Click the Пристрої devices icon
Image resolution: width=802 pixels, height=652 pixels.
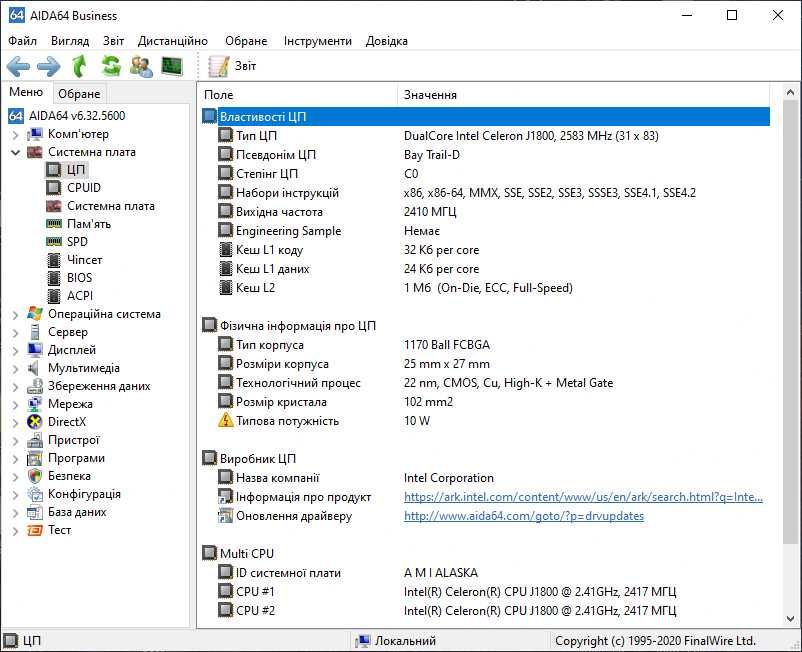pos(35,440)
